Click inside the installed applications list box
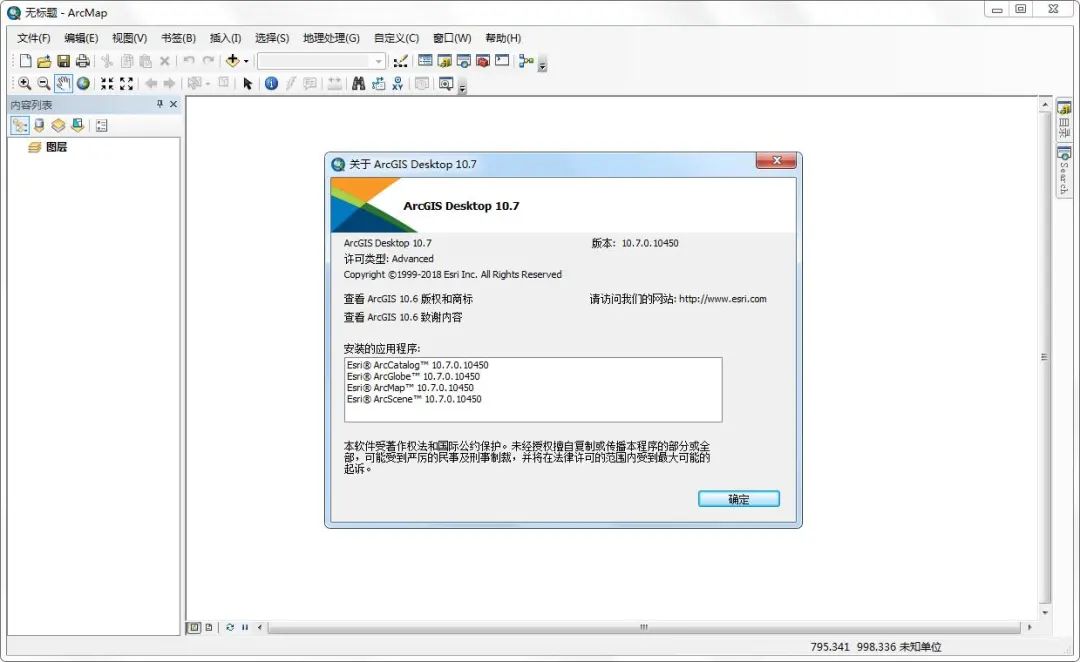Screen dimensions: 1080x662 pyautogui.click(x=533, y=390)
